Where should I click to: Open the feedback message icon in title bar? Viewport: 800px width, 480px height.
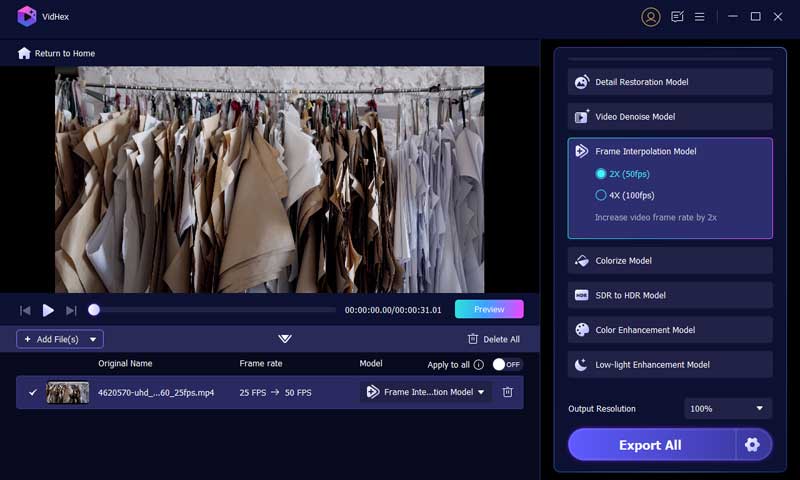pos(677,16)
